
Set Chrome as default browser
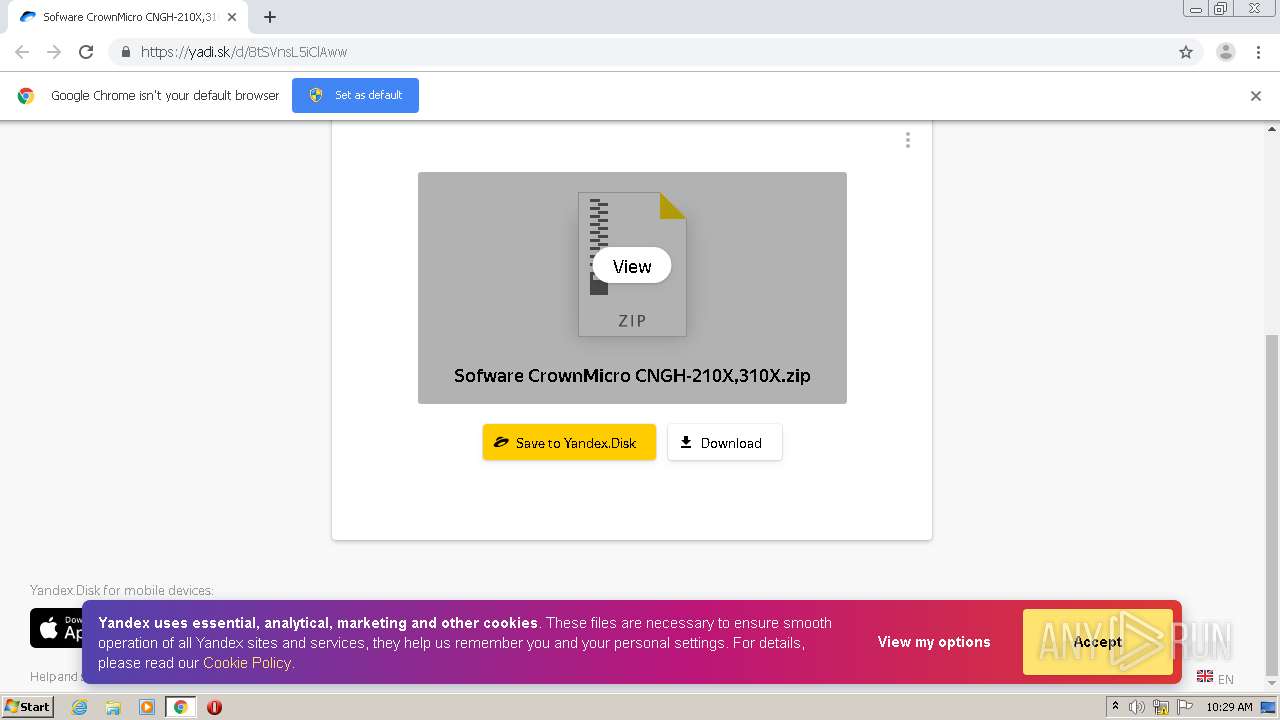(x=355, y=95)
